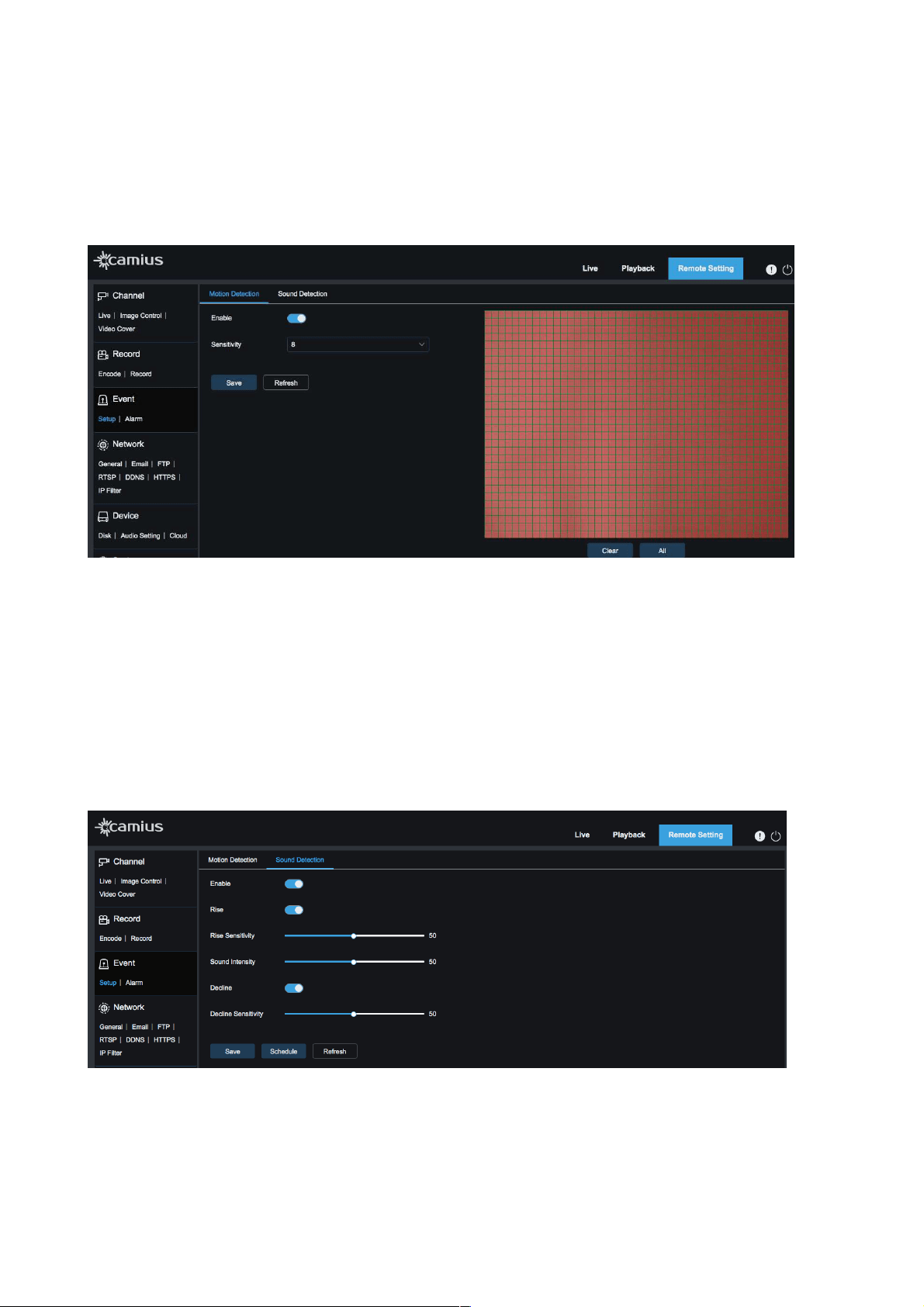Open Video Cover link in Sound Detection screenshot
924x1307 pixels.
tap(117, 894)
